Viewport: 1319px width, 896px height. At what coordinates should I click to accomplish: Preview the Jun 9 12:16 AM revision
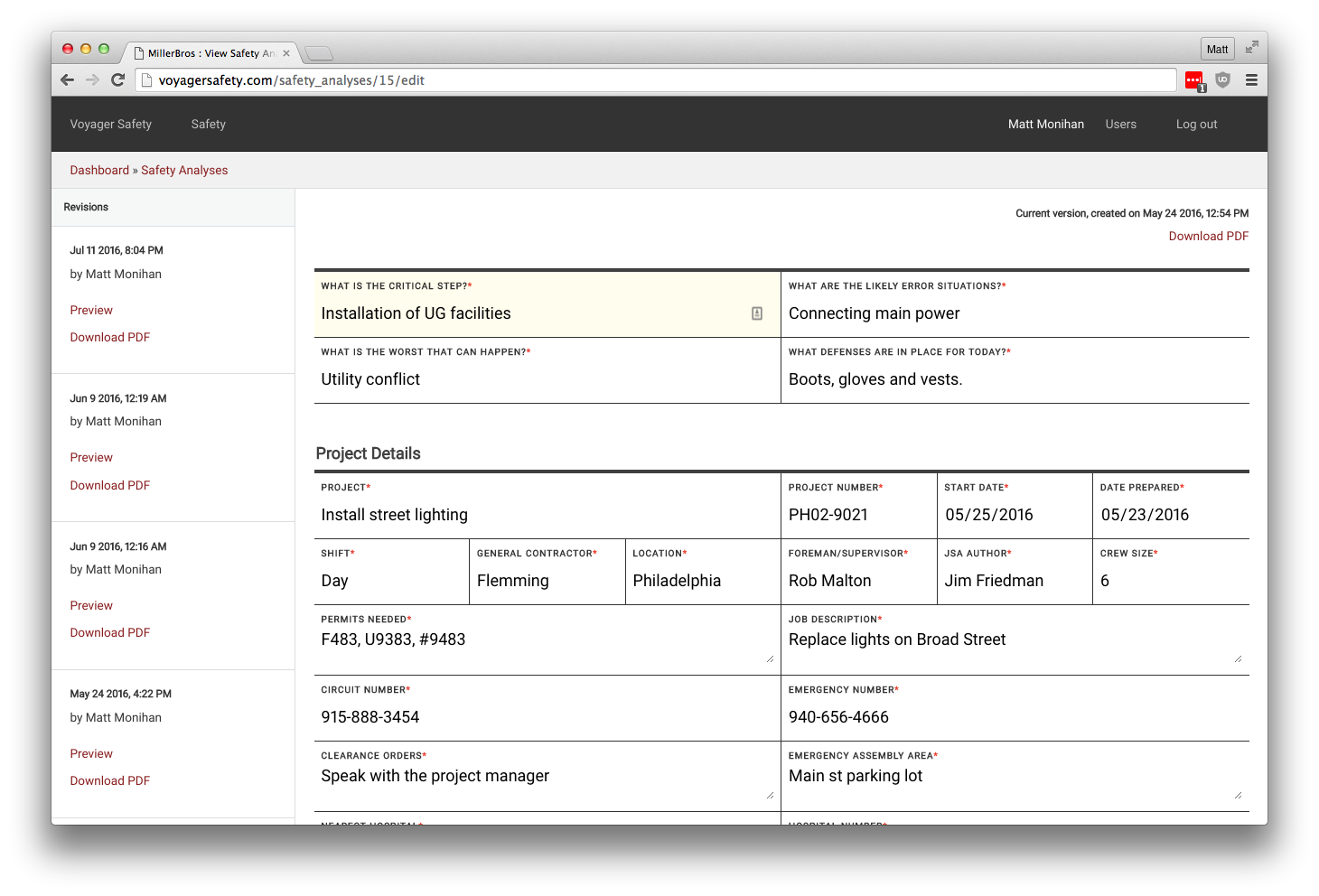click(x=91, y=605)
